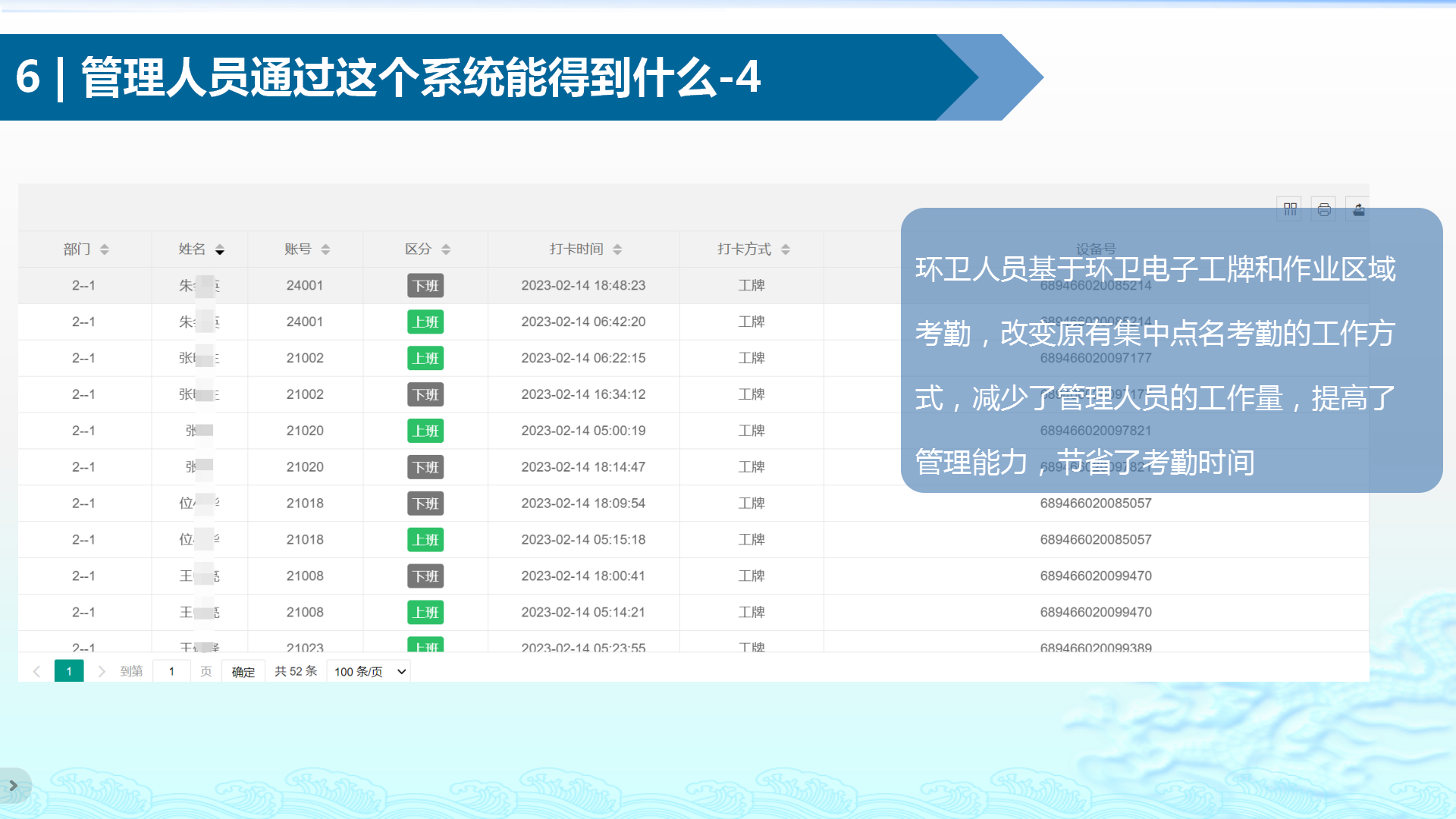Click device number 689466020099470 in 18:00:41 row
The height and width of the screenshot is (819, 1456).
1096,577
